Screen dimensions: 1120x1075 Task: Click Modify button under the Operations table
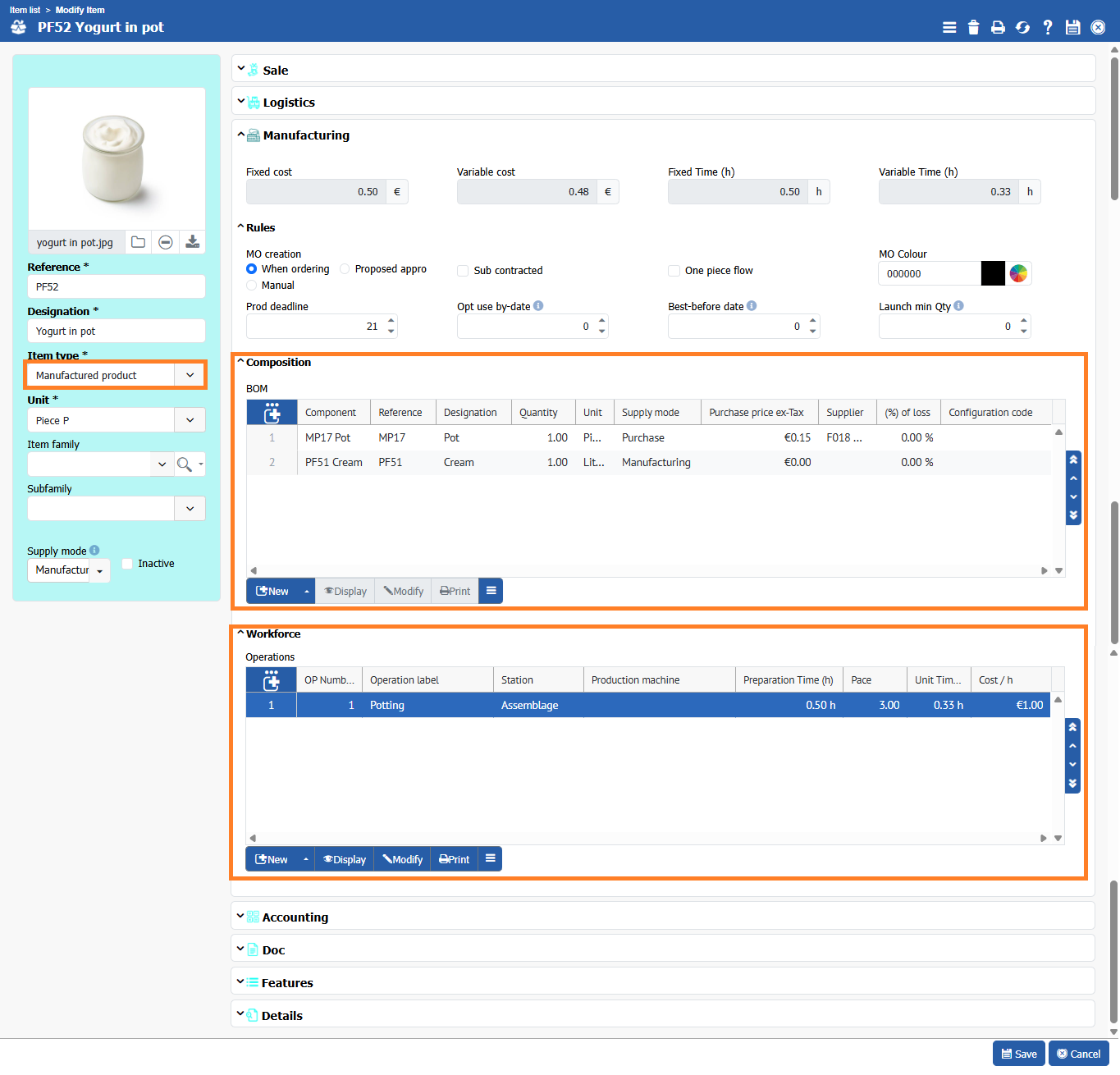point(403,859)
